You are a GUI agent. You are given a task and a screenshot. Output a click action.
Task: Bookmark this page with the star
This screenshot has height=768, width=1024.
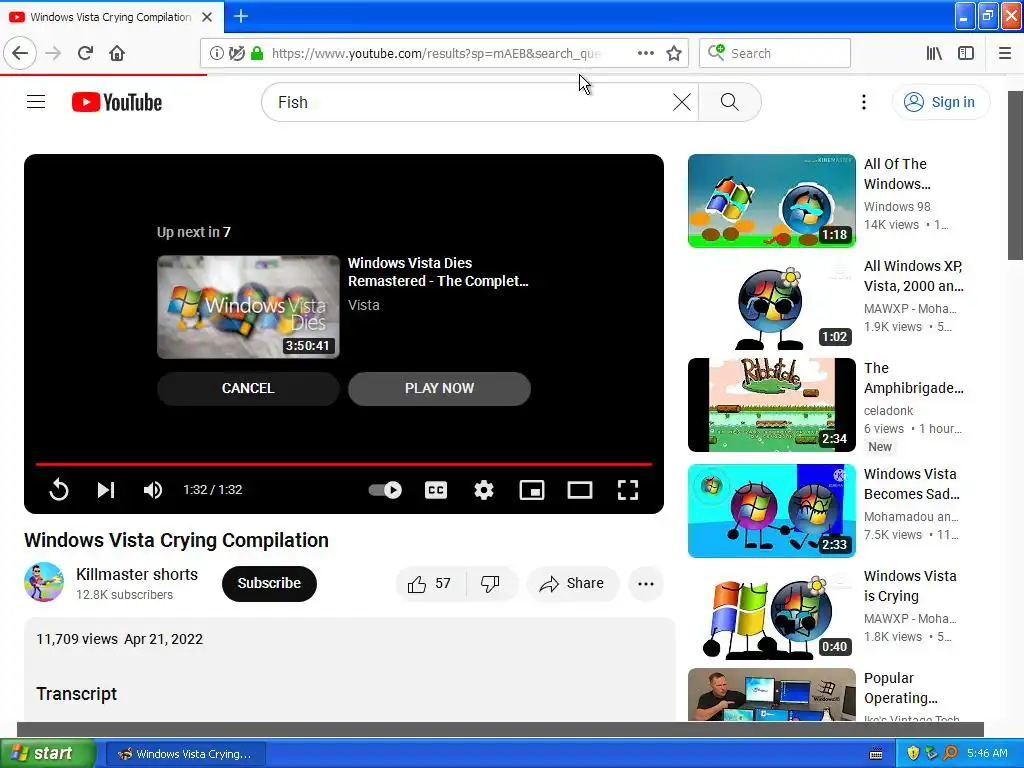pyautogui.click(x=674, y=53)
